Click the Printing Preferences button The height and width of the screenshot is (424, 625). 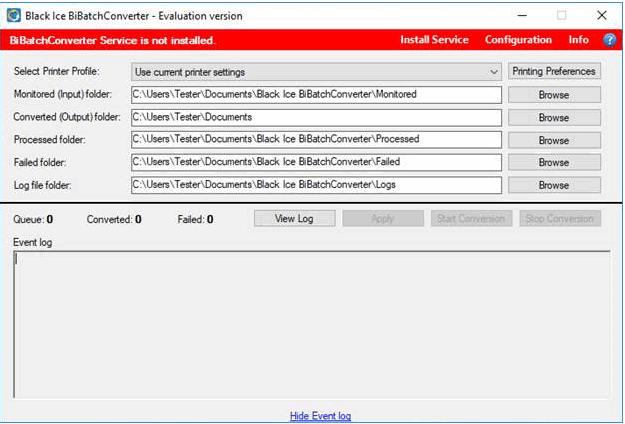click(x=554, y=71)
